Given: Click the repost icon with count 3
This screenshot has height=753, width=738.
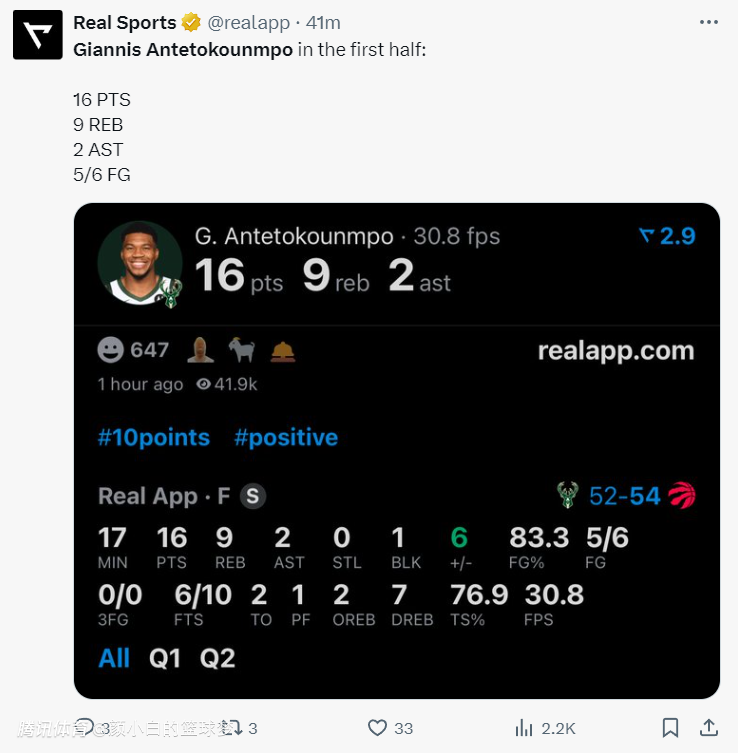Looking at the screenshot, I should [230, 728].
